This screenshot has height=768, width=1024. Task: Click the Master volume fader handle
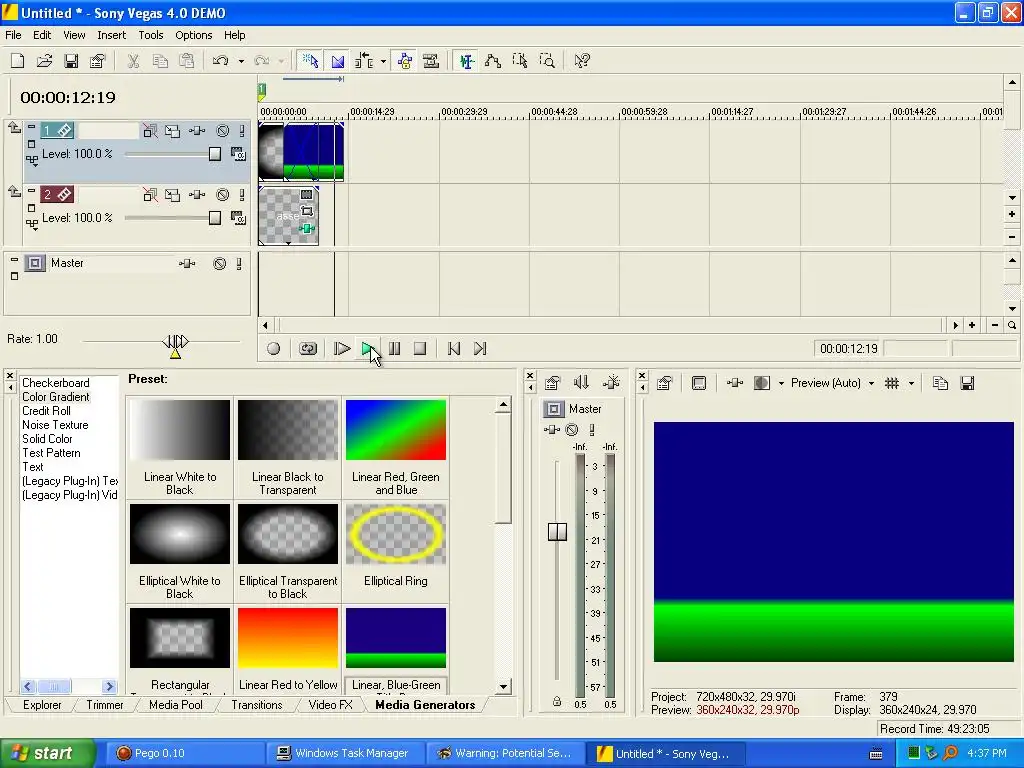557,532
